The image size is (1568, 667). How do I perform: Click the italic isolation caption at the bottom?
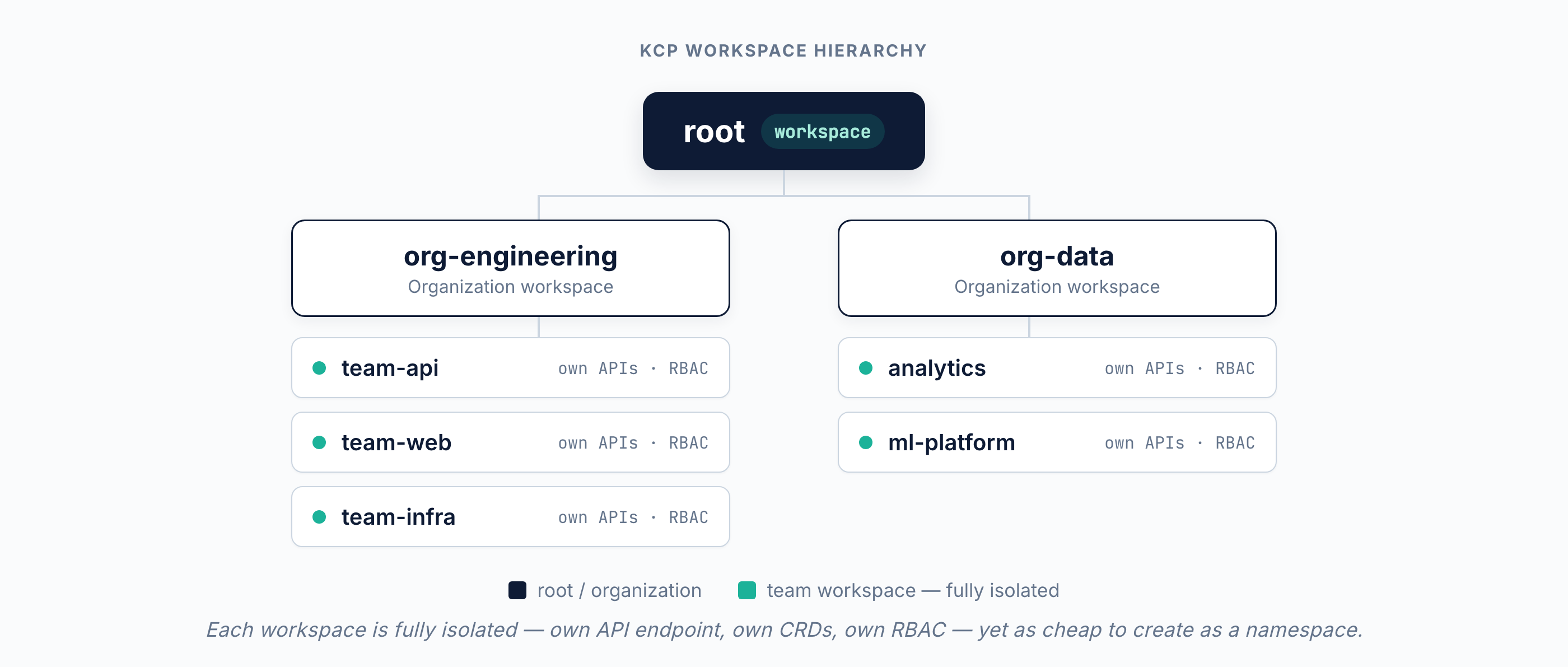[x=783, y=631]
